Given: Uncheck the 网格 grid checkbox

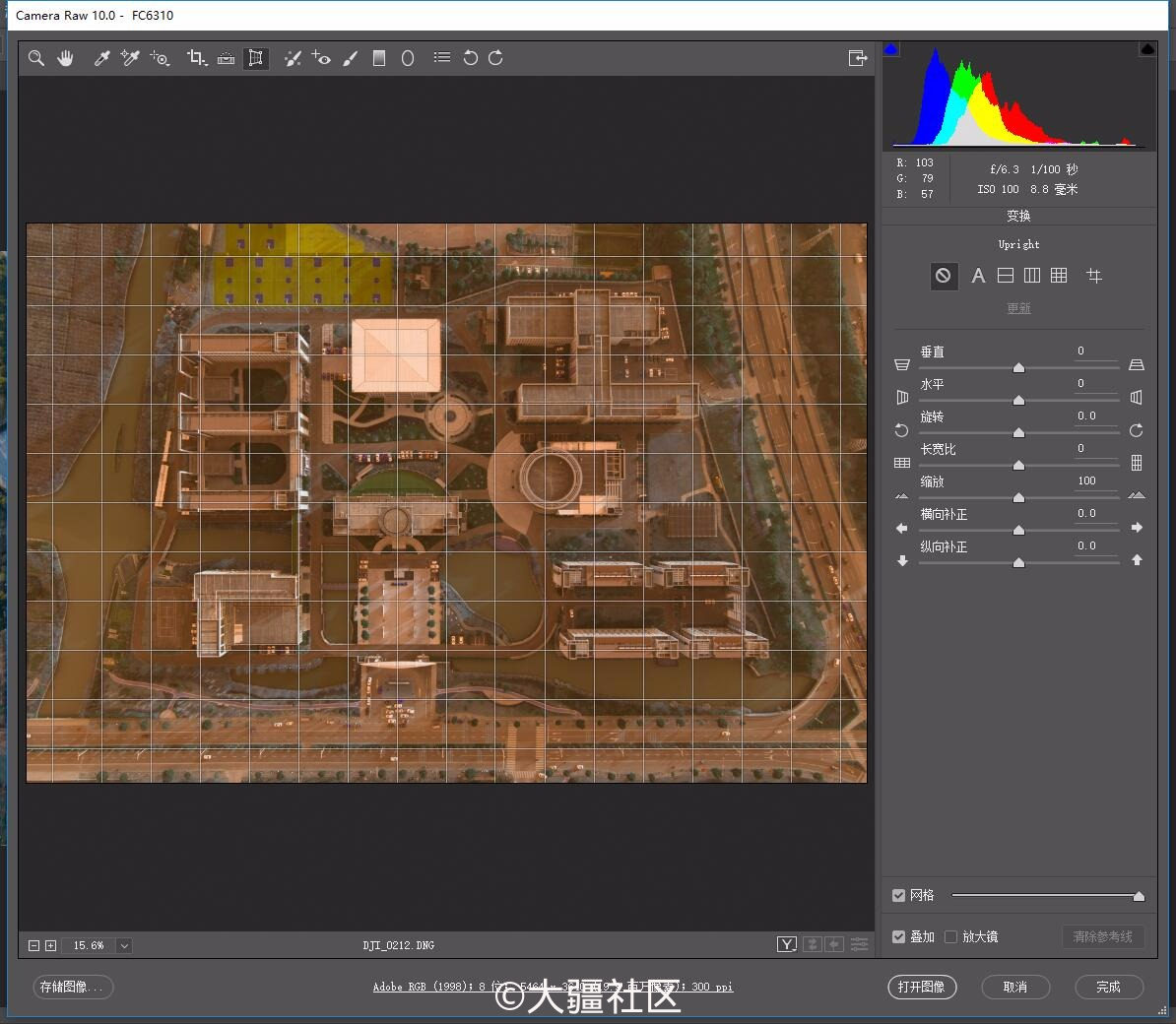Looking at the screenshot, I should [898, 895].
